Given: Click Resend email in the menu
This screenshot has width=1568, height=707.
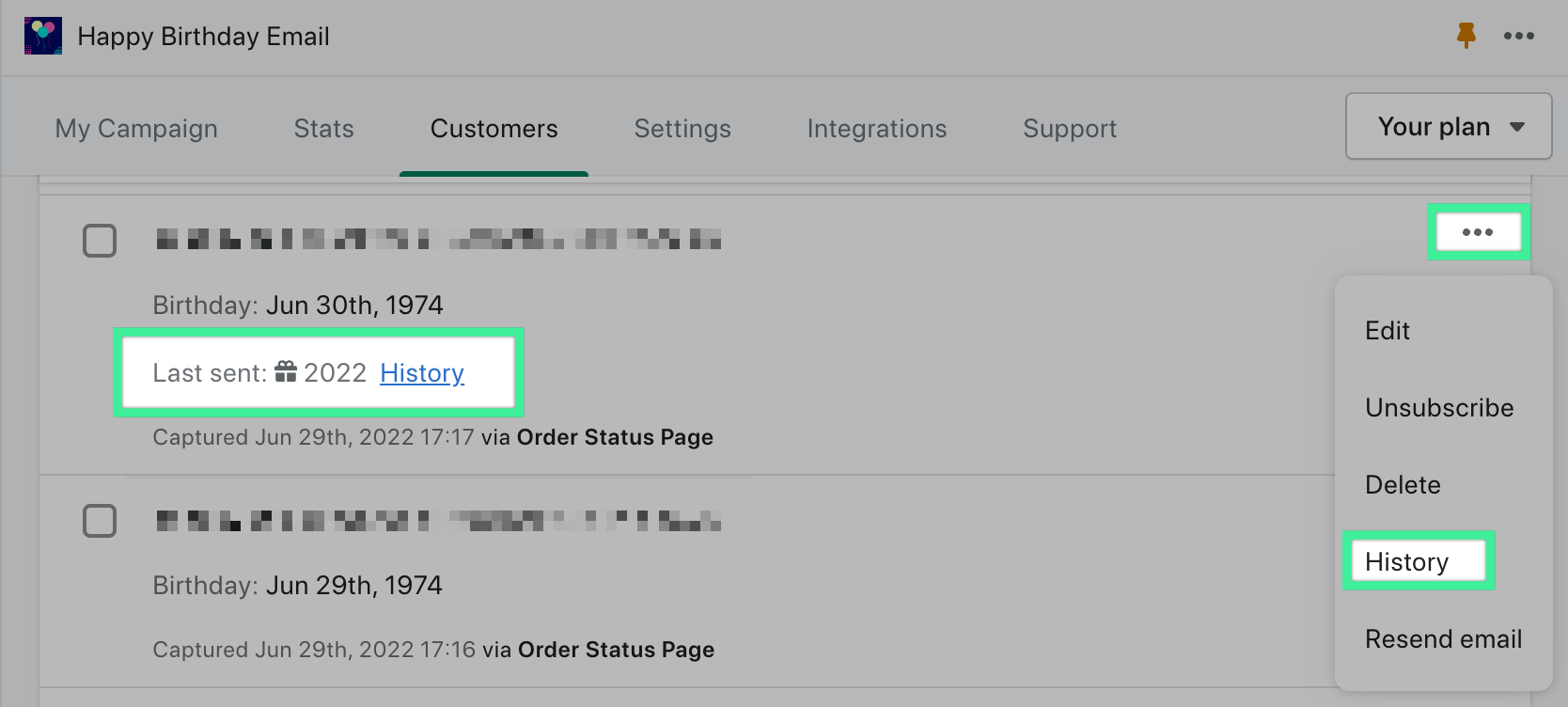Looking at the screenshot, I should coord(1443,639).
